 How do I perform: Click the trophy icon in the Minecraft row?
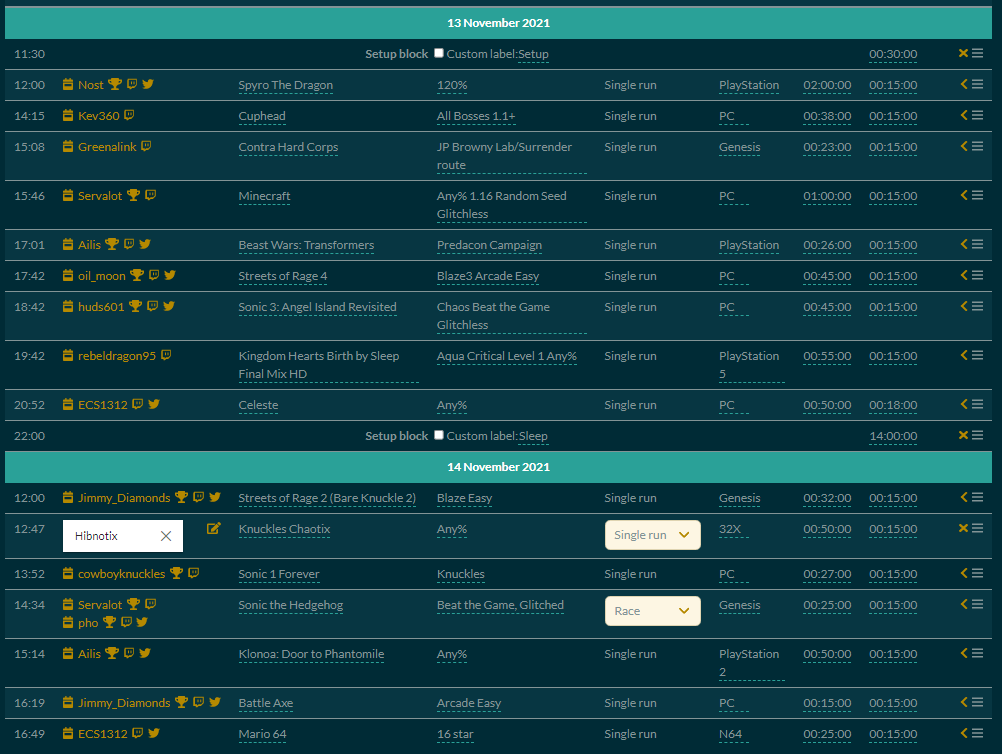tap(133, 195)
